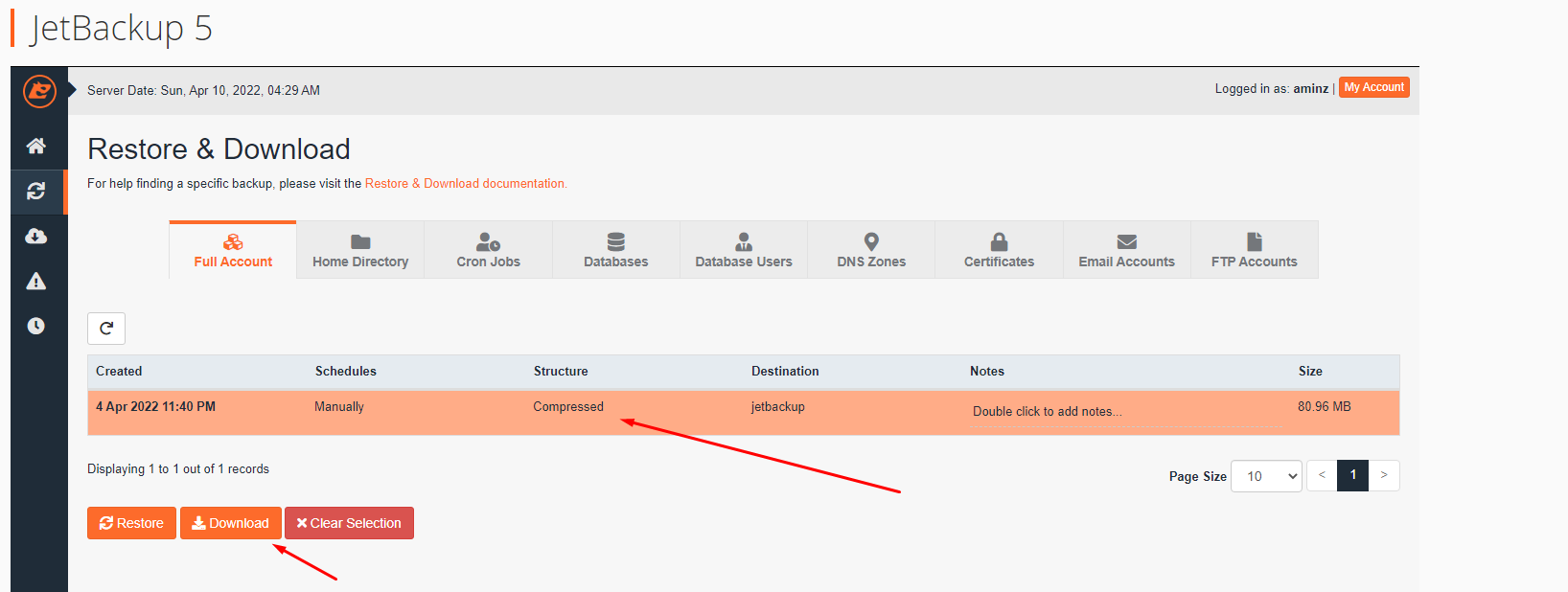Open the Databases tab

coord(616,250)
